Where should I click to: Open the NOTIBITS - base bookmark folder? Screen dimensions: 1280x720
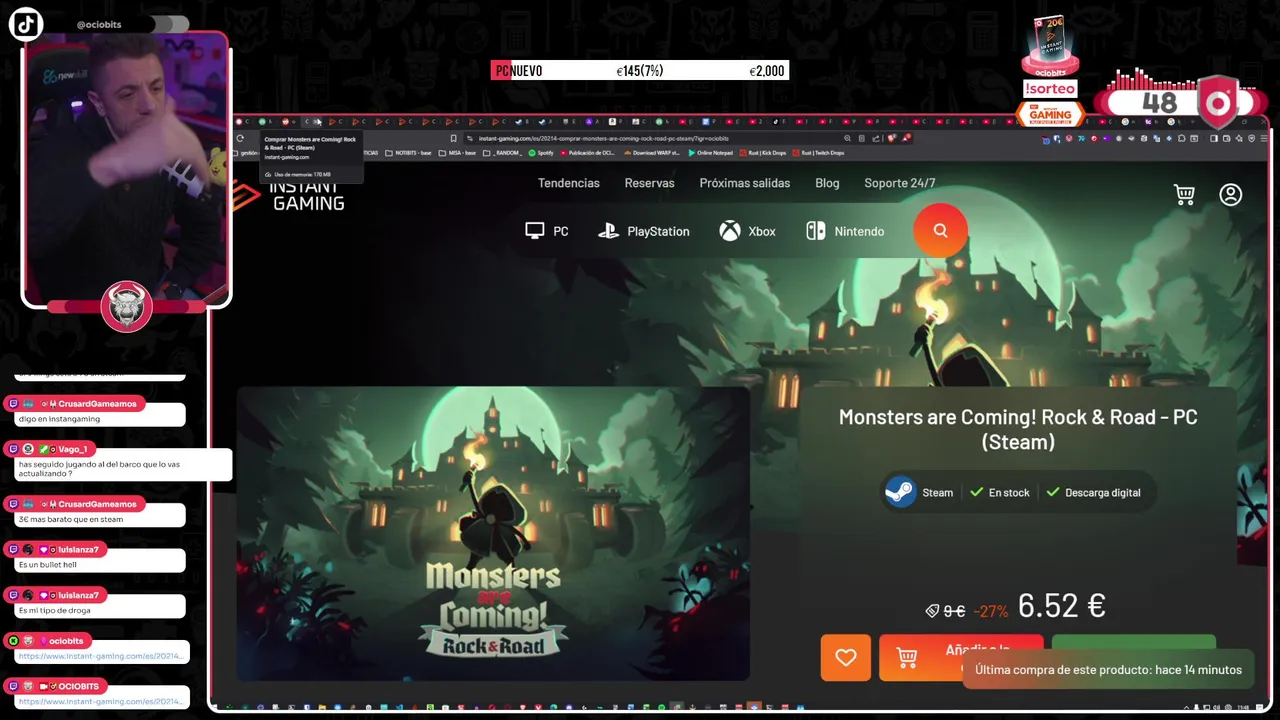(x=408, y=153)
